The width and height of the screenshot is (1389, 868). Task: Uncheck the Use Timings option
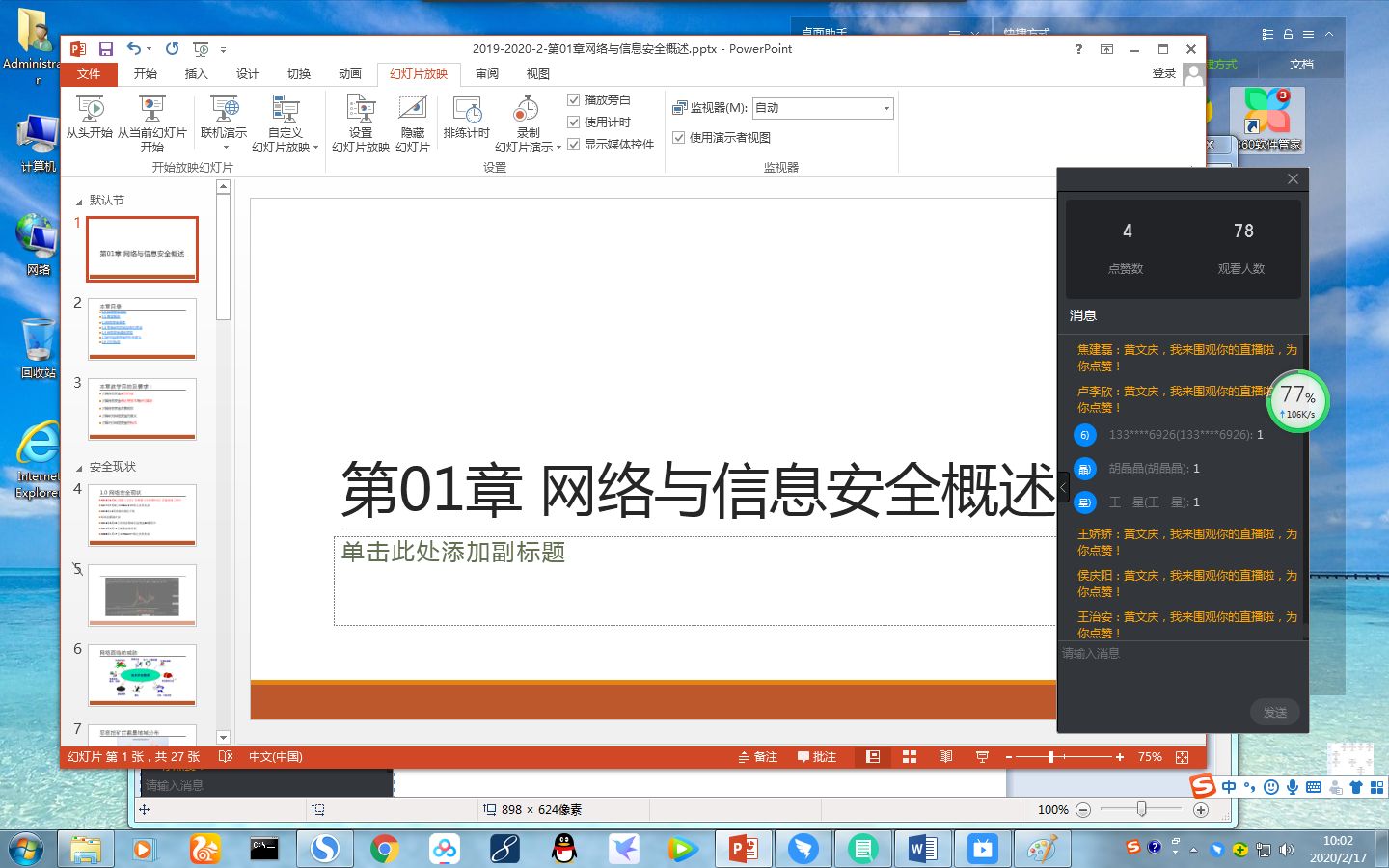[x=574, y=122]
